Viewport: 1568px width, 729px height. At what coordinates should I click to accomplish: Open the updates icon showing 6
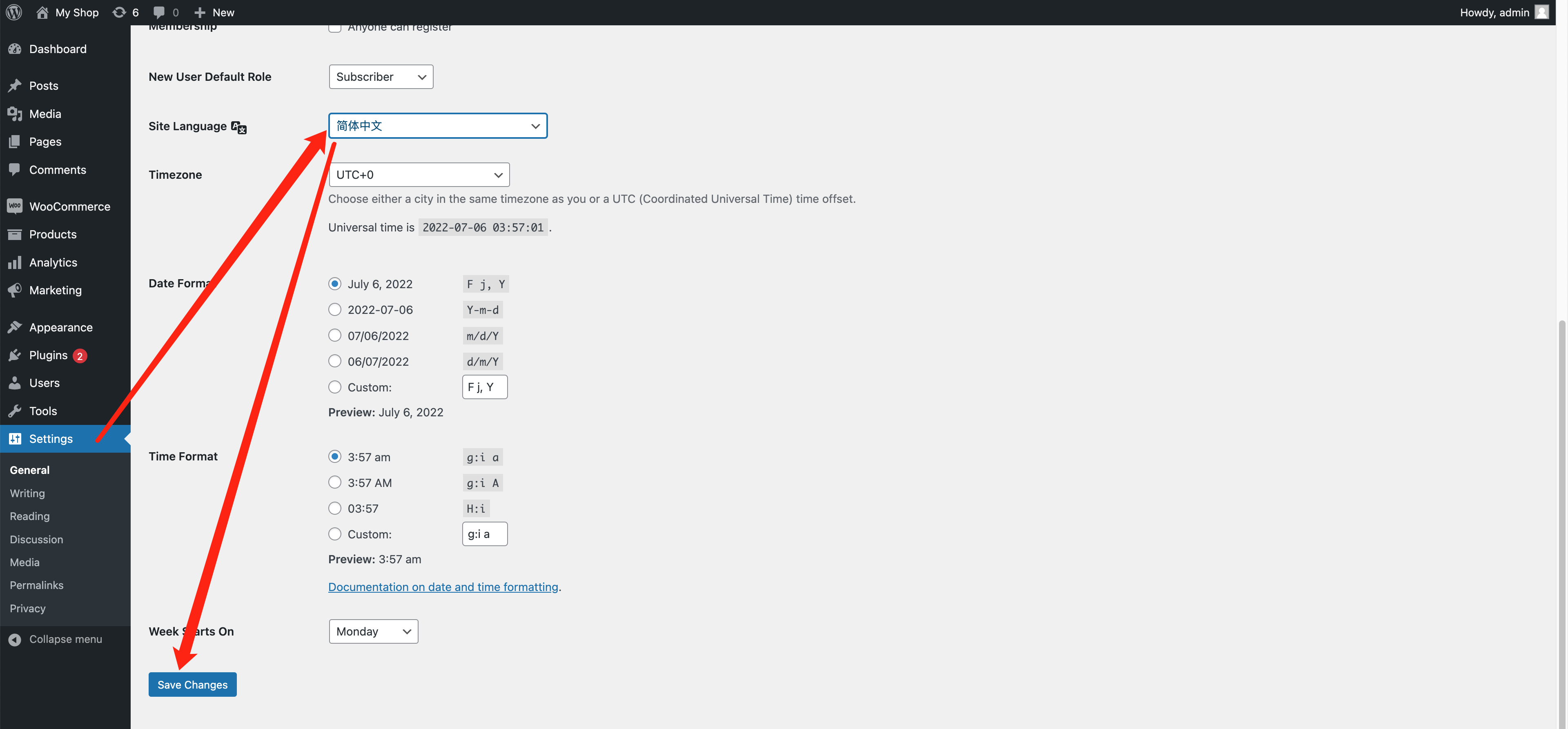tap(119, 12)
